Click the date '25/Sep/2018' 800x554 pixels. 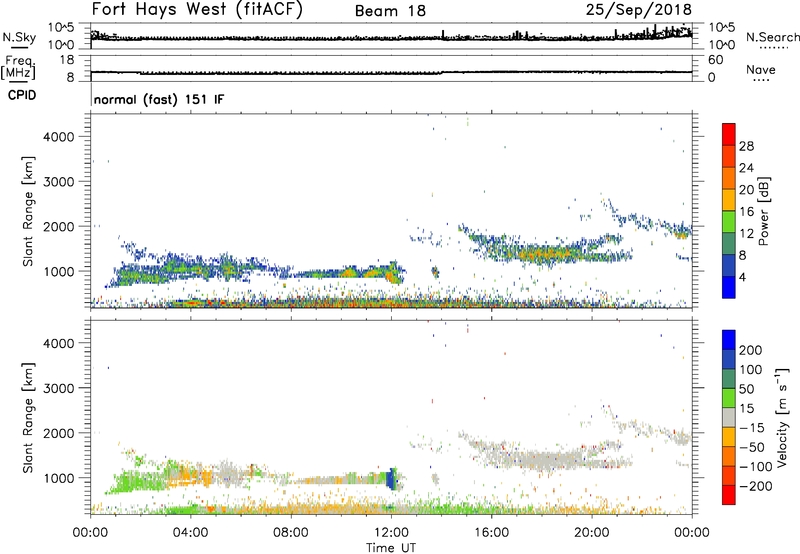click(x=639, y=9)
